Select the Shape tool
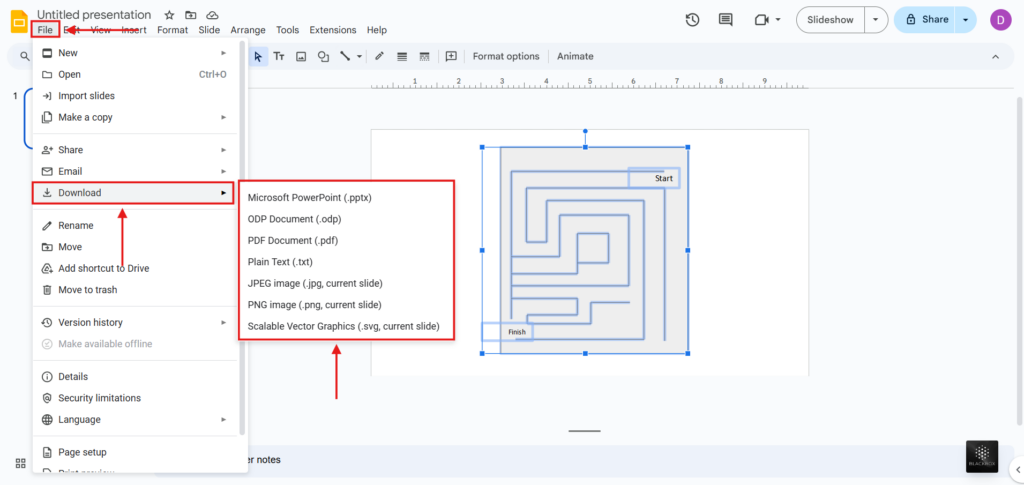Image resolution: width=1024 pixels, height=485 pixels. pyautogui.click(x=323, y=57)
